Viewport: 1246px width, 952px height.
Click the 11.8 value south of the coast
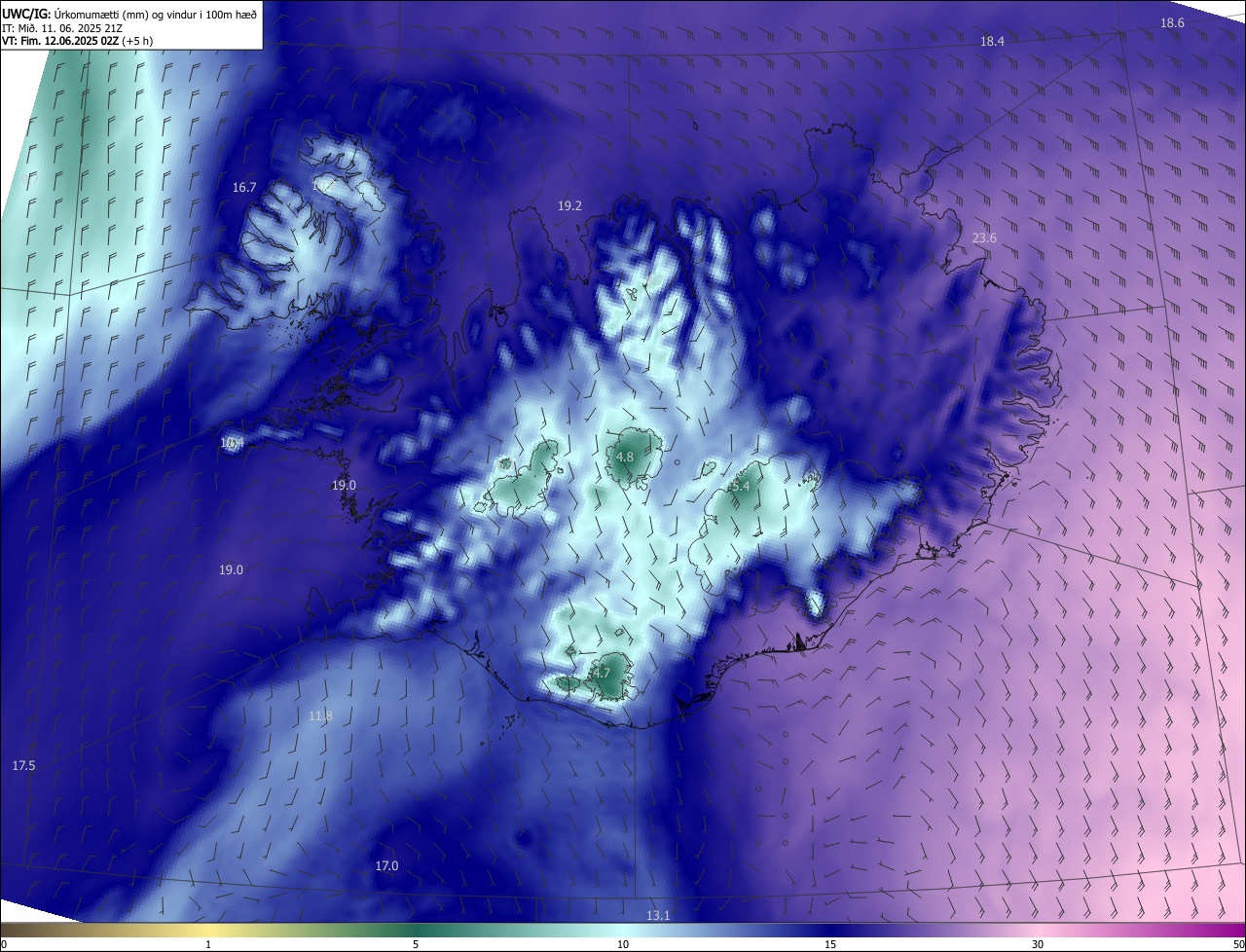coord(320,716)
